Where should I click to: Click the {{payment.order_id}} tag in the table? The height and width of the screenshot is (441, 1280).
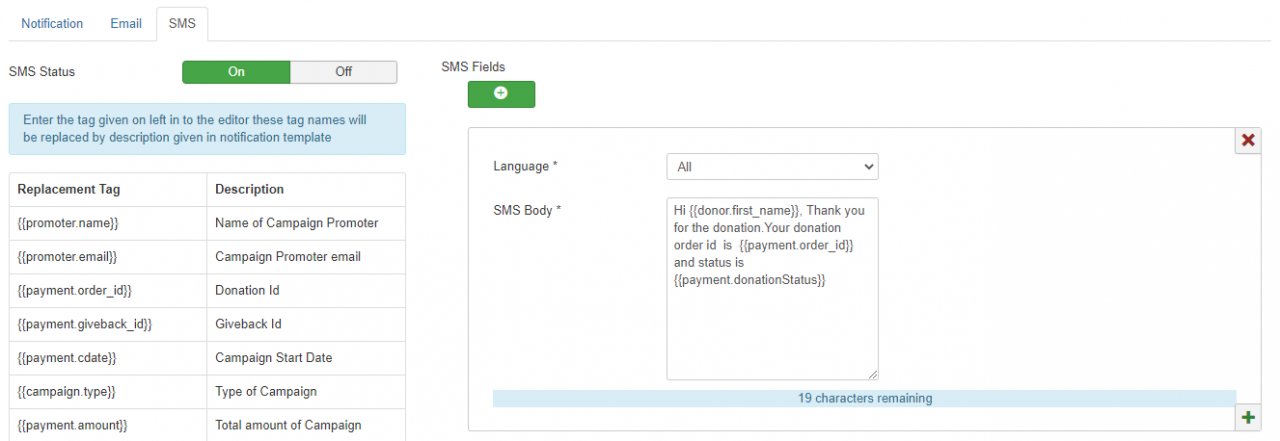75,291
